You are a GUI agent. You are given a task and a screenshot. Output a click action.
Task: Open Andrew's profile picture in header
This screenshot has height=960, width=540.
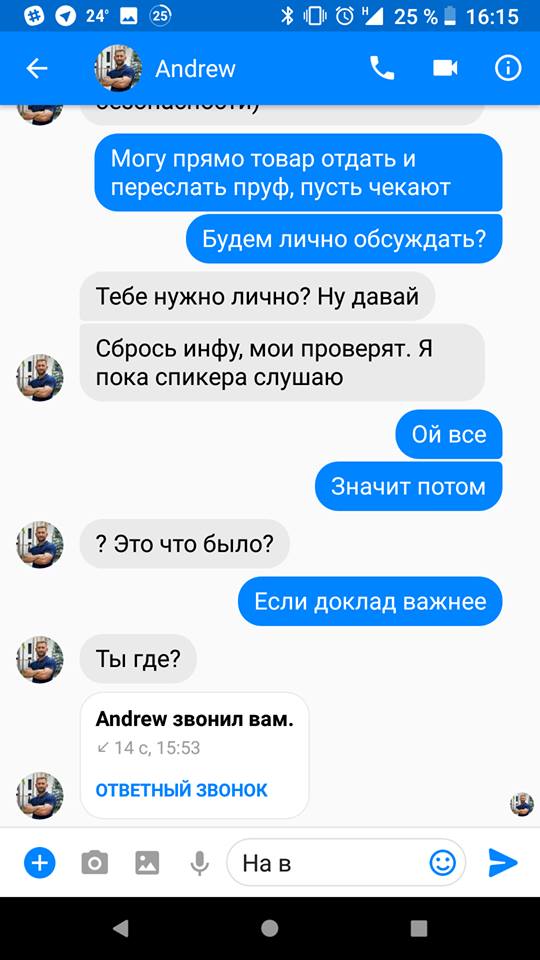click(118, 68)
